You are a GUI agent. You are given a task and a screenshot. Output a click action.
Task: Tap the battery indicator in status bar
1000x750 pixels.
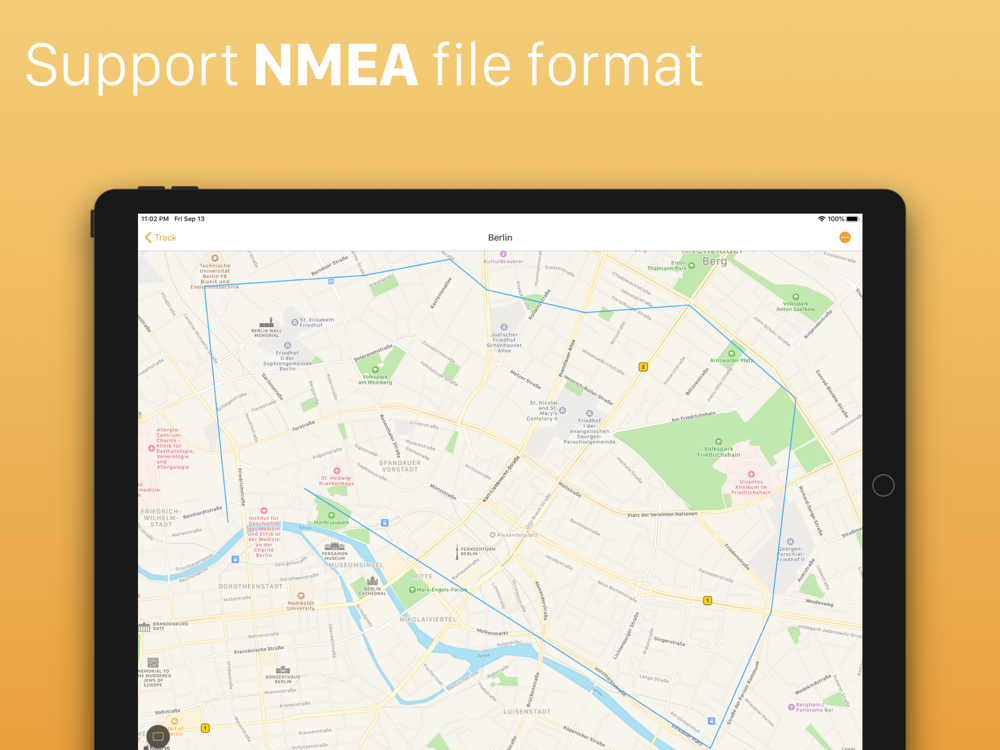point(853,219)
